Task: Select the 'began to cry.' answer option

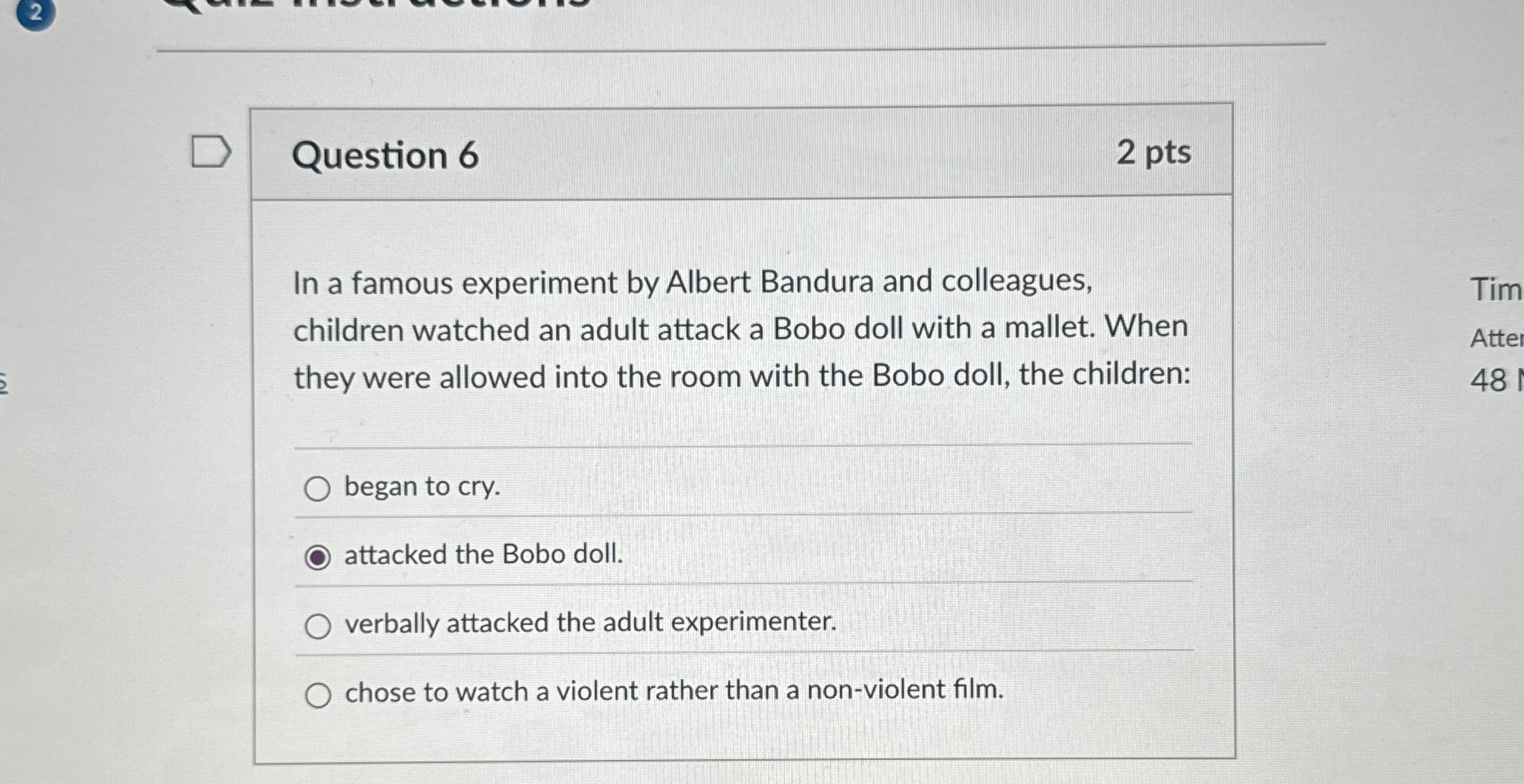Action: coord(318,488)
